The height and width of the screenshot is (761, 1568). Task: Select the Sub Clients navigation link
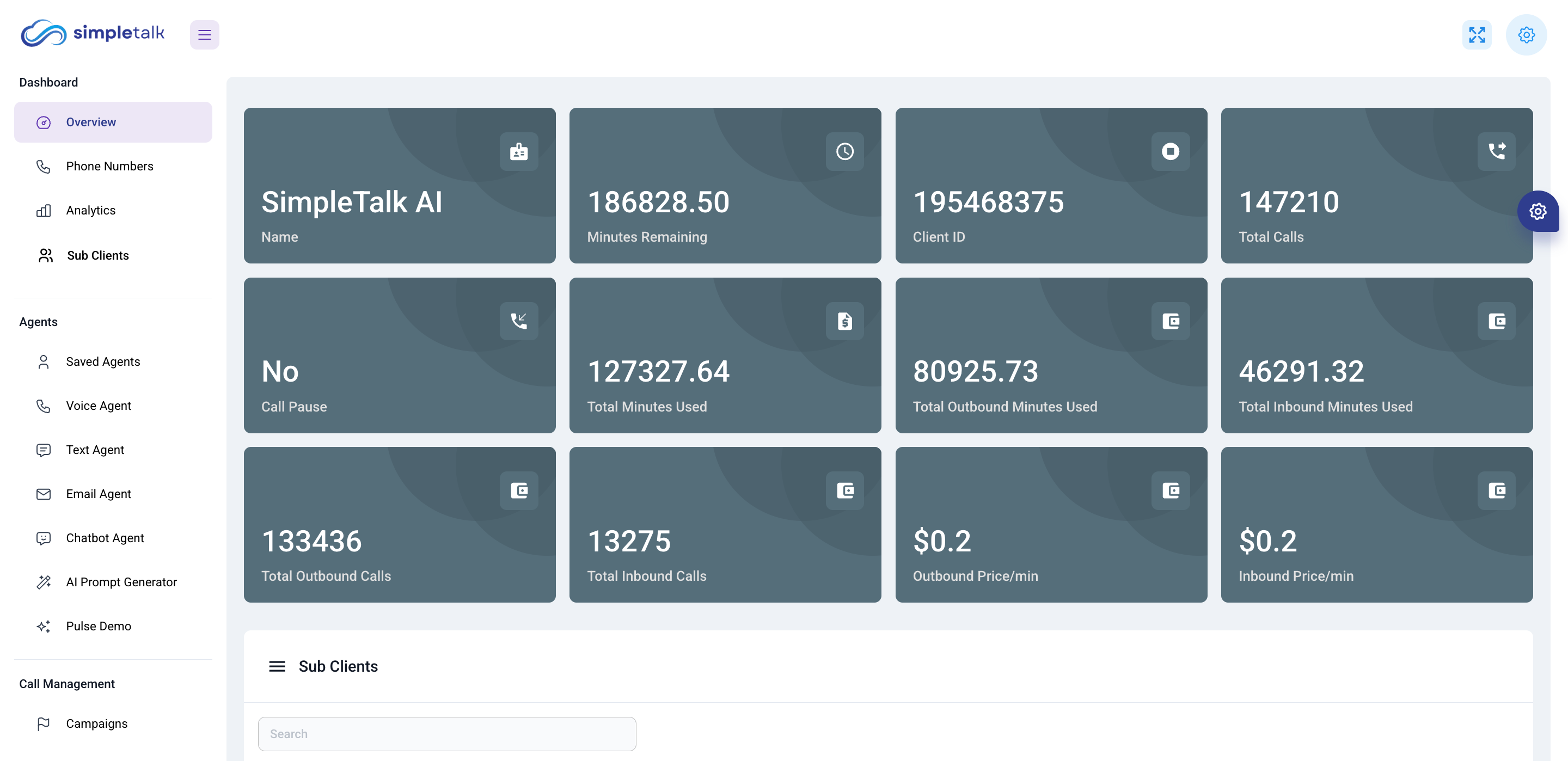[x=97, y=255]
